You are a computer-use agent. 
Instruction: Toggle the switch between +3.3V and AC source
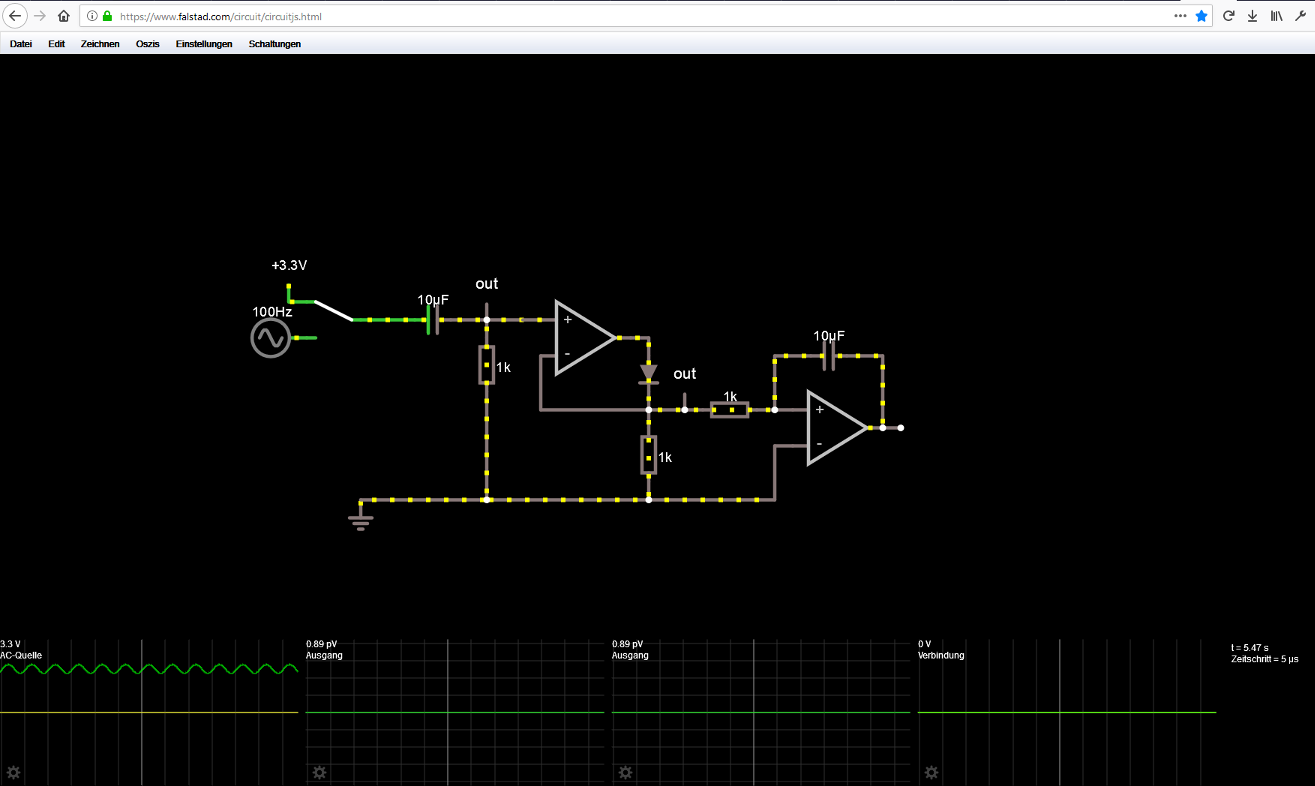(332, 310)
